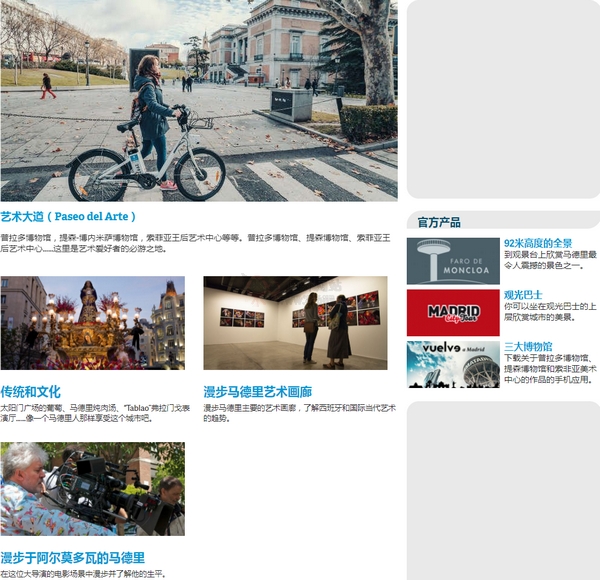
Task: Open 漫步于阿尔莫多瓦的马德里 link
Action: pos(73,558)
